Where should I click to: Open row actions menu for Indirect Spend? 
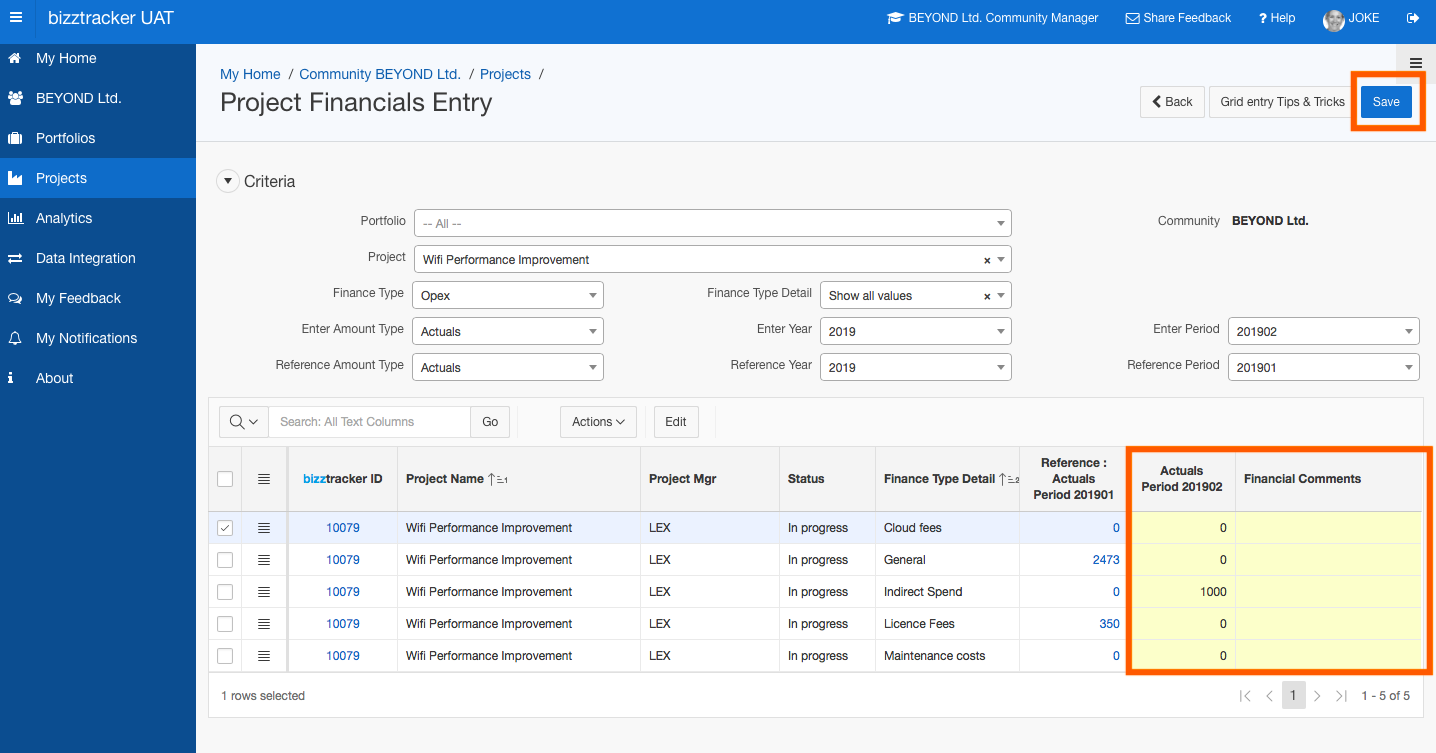click(264, 592)
